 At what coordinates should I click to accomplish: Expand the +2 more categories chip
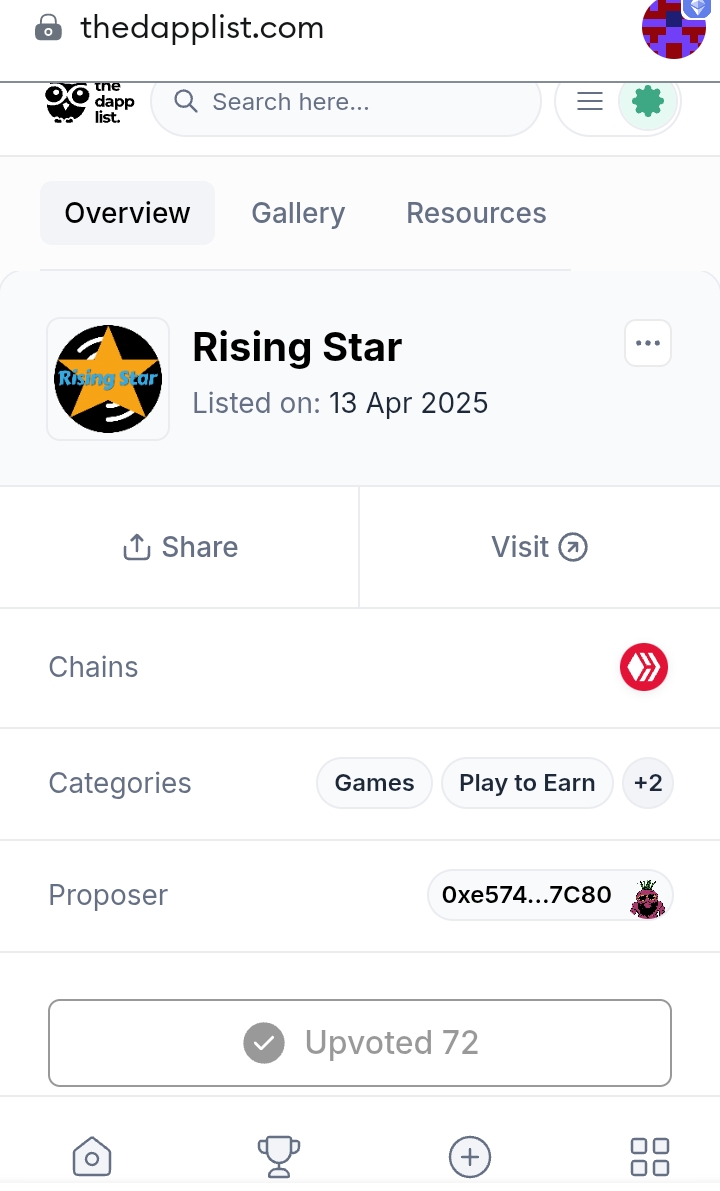[648, 783]
